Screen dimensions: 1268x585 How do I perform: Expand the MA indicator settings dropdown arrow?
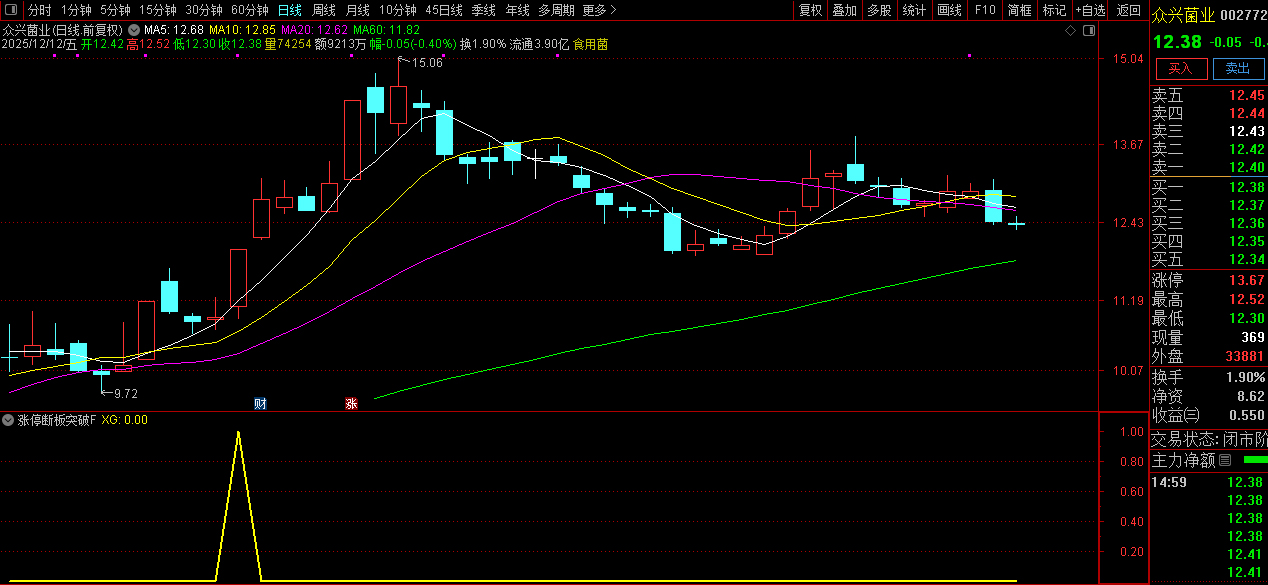tap(134, 30)
